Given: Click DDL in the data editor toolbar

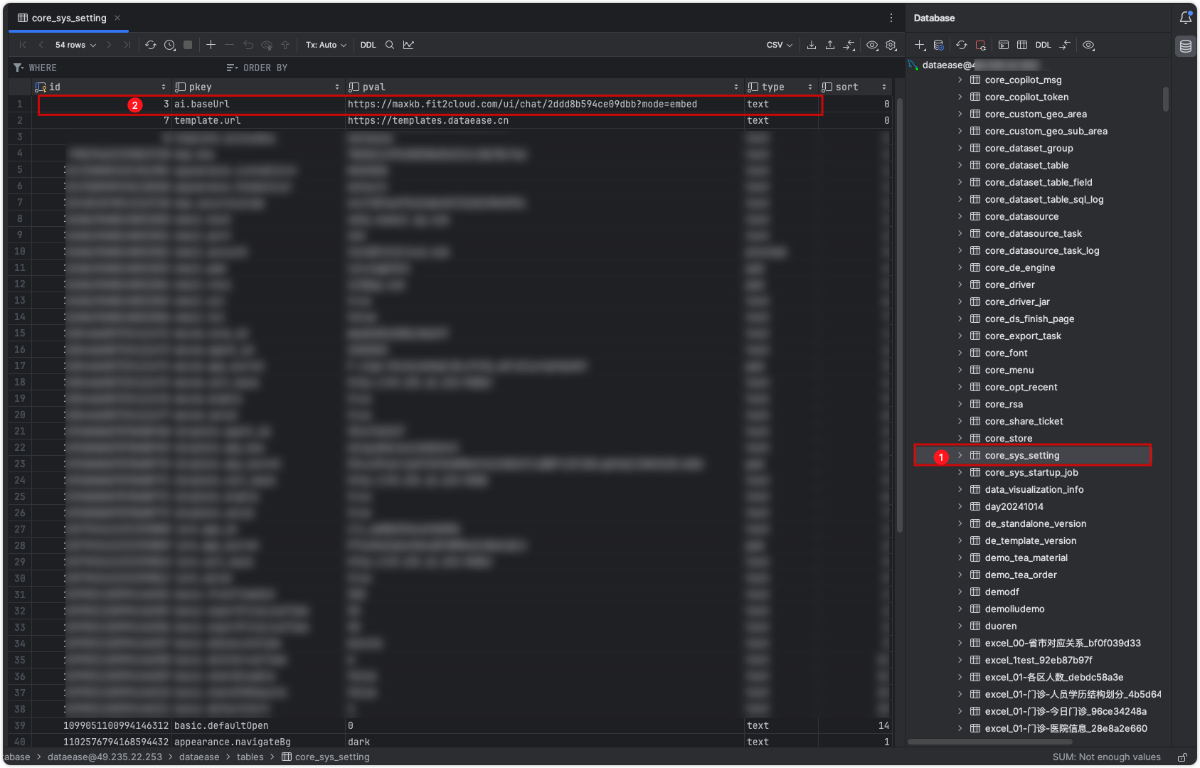Looking at the screenshot, I should click(368, 45).
